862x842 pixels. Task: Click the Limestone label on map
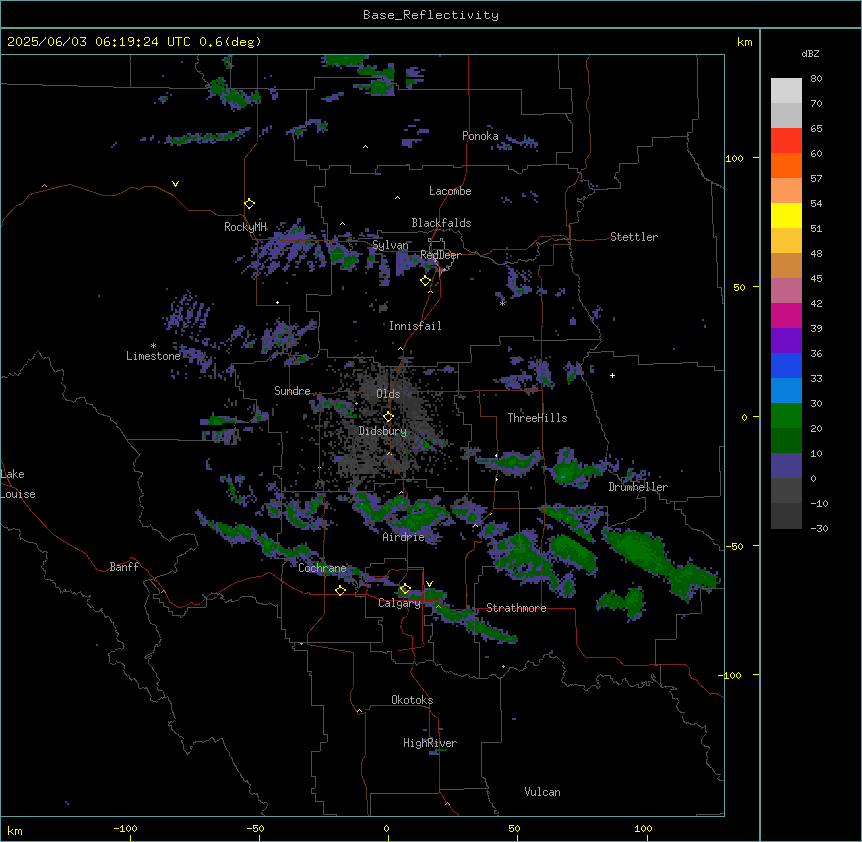[153, 356]
